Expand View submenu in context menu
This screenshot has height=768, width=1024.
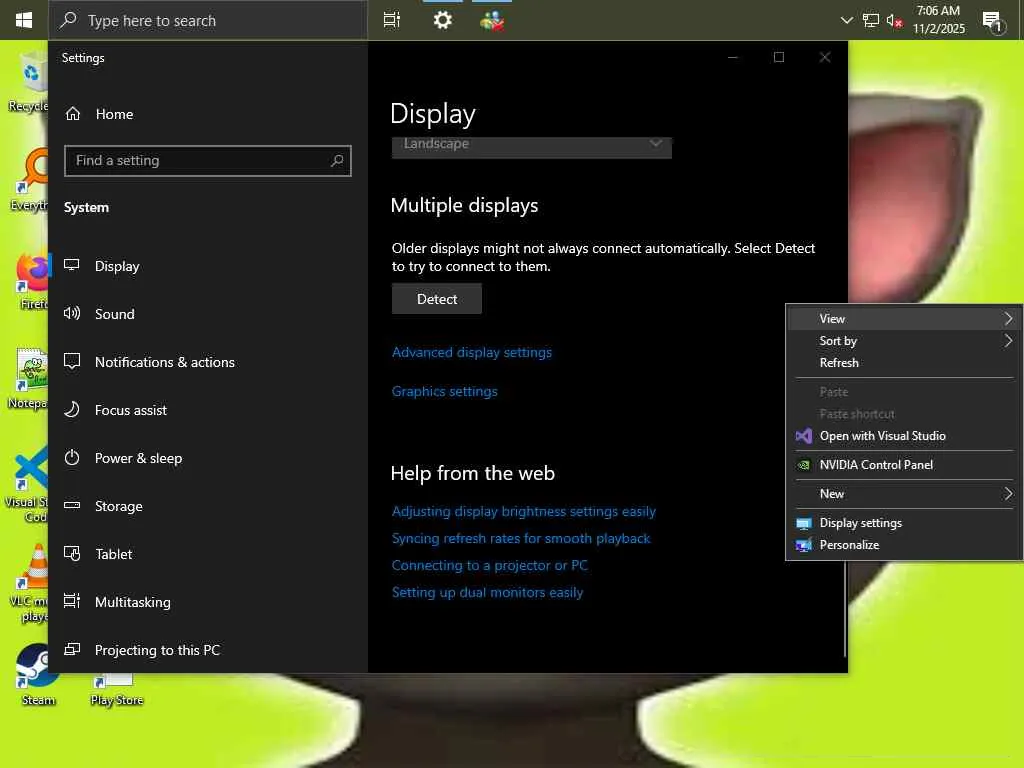click(x=904, y=319)
